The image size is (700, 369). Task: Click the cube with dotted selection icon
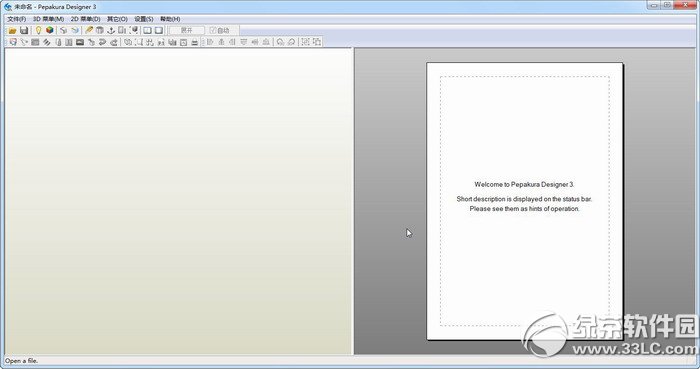(x=133, y=30)
